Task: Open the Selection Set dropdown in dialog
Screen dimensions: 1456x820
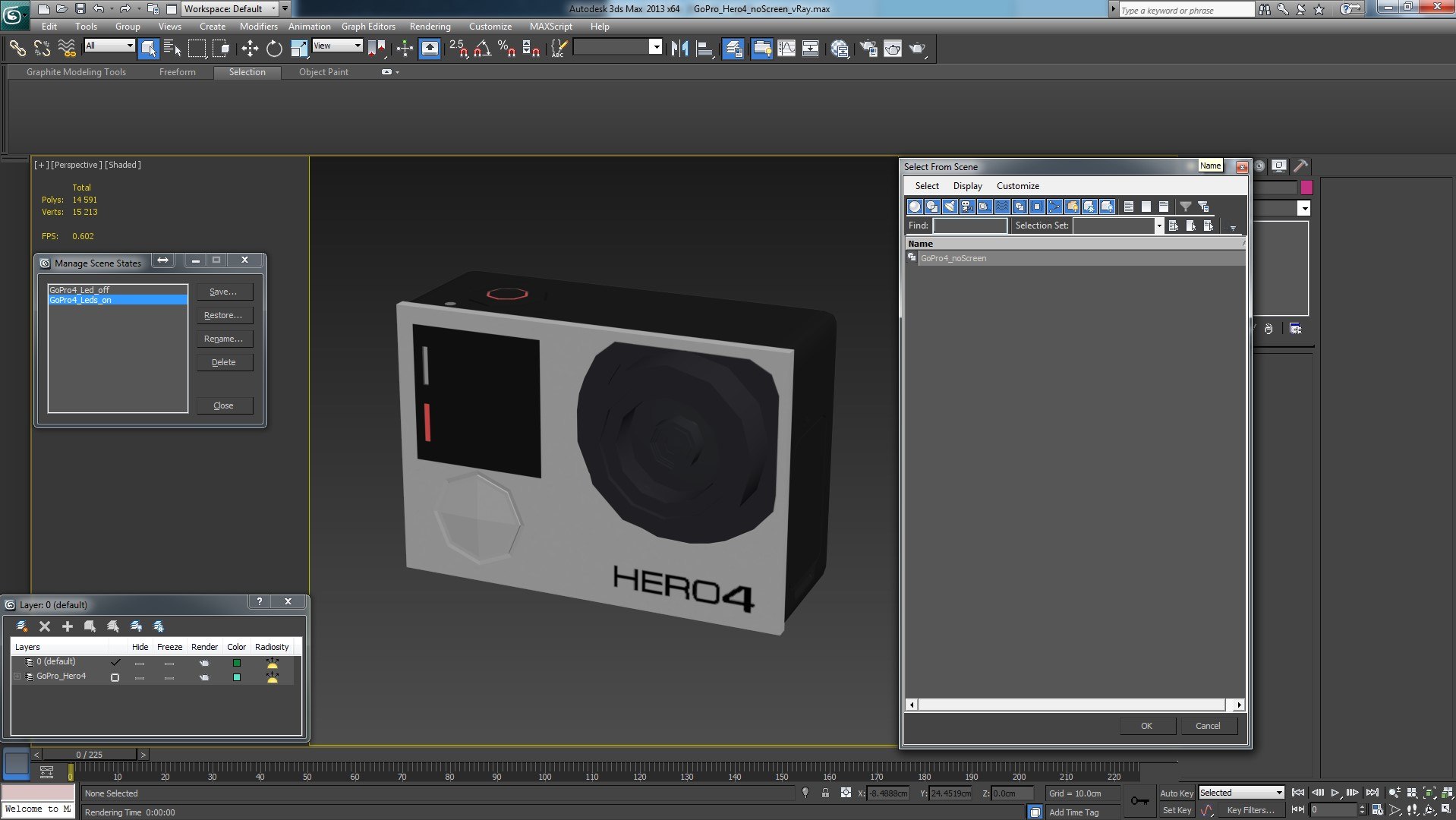Action: (x=1159, y=225)
